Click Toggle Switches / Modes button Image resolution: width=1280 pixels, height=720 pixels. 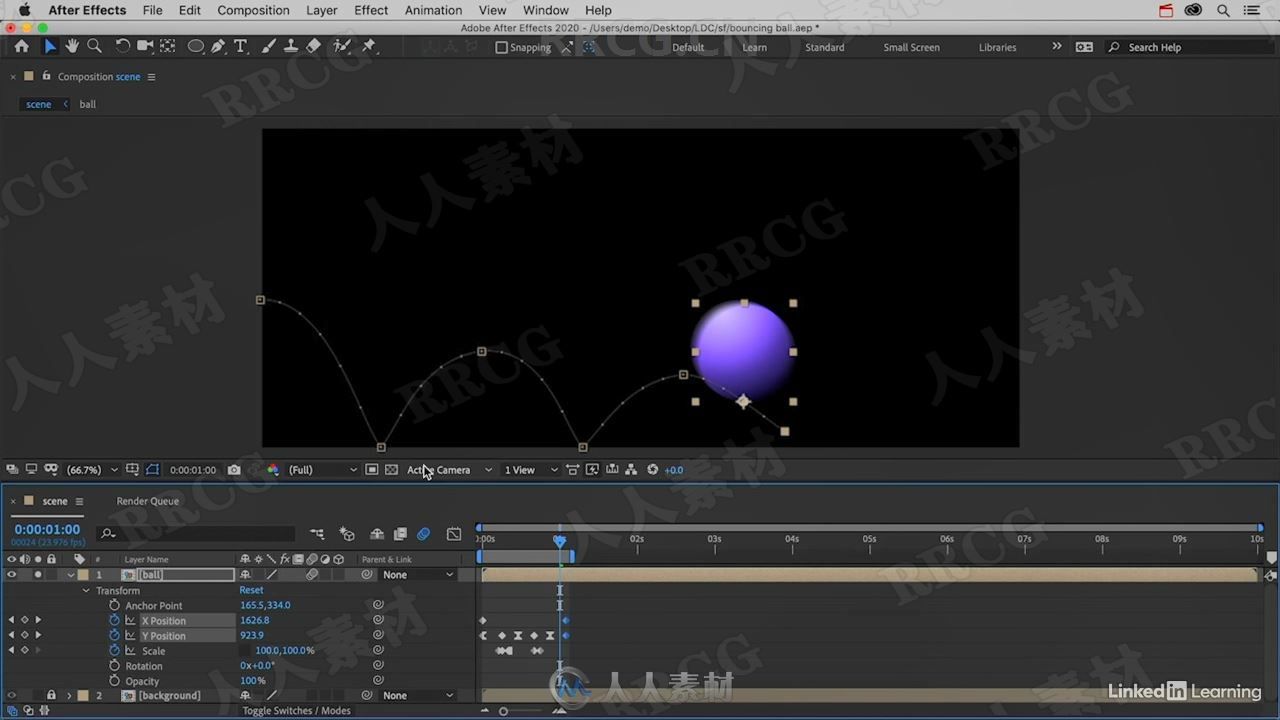296,710
